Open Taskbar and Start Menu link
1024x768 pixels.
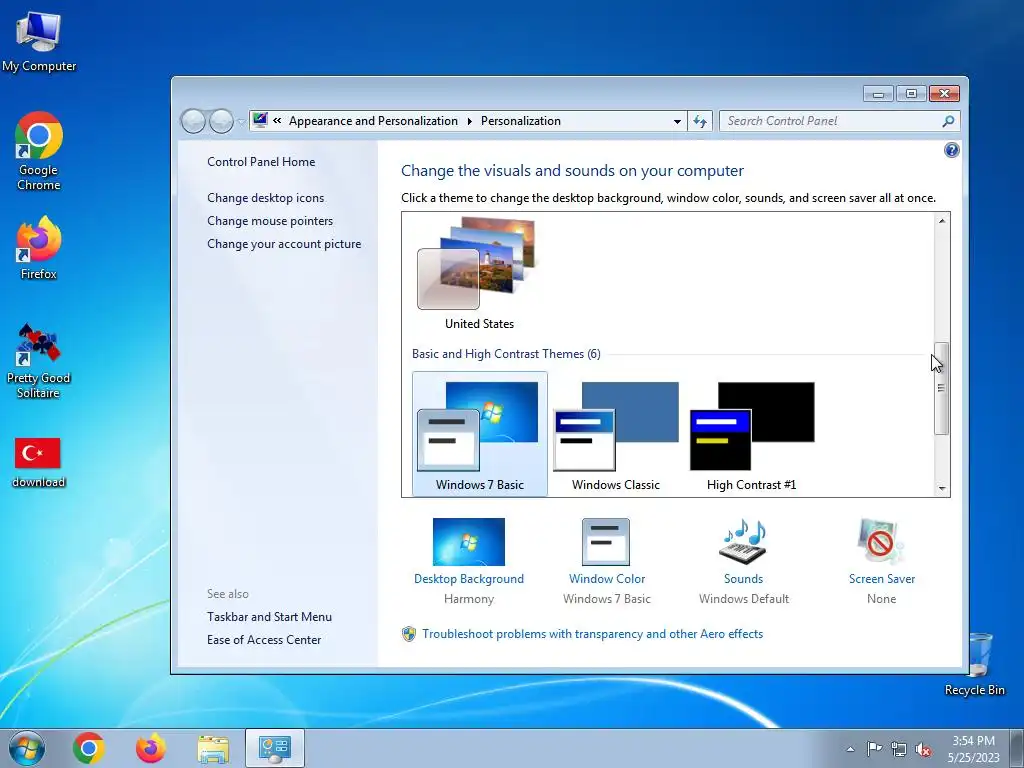pyautogui.click(x=269, y=616)
